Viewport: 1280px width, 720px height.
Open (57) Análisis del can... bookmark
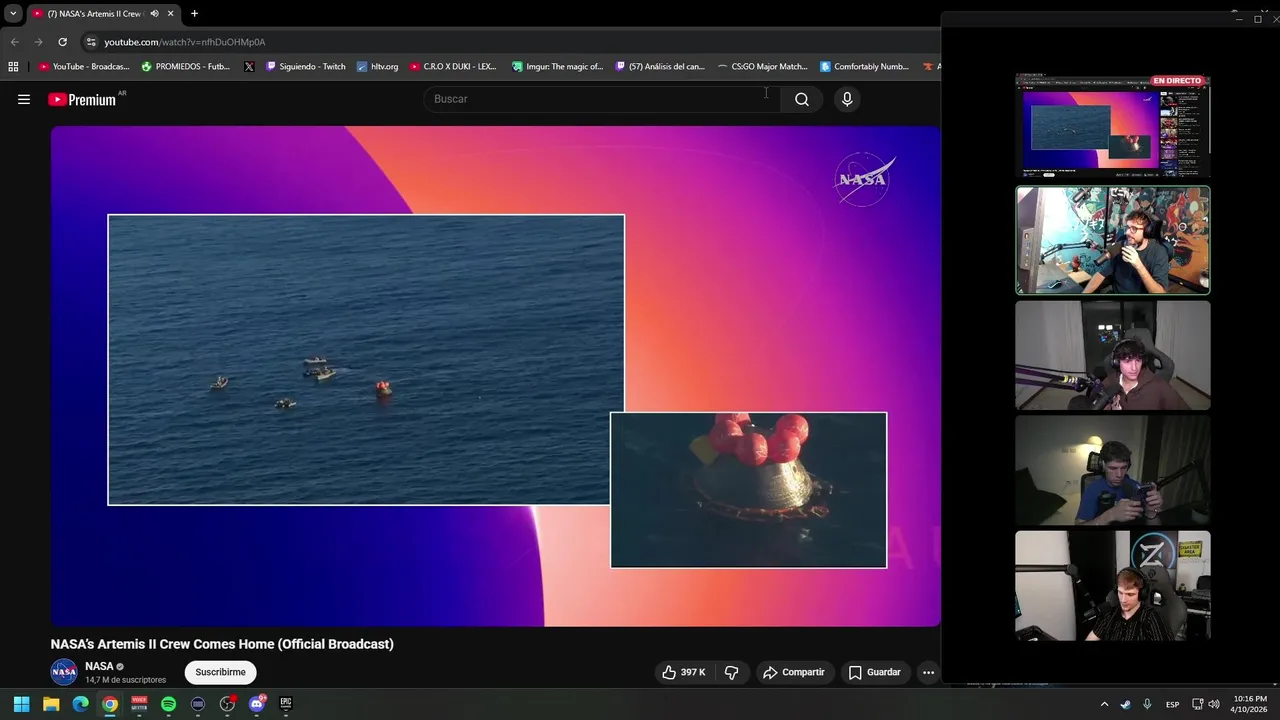click(660, 67)
